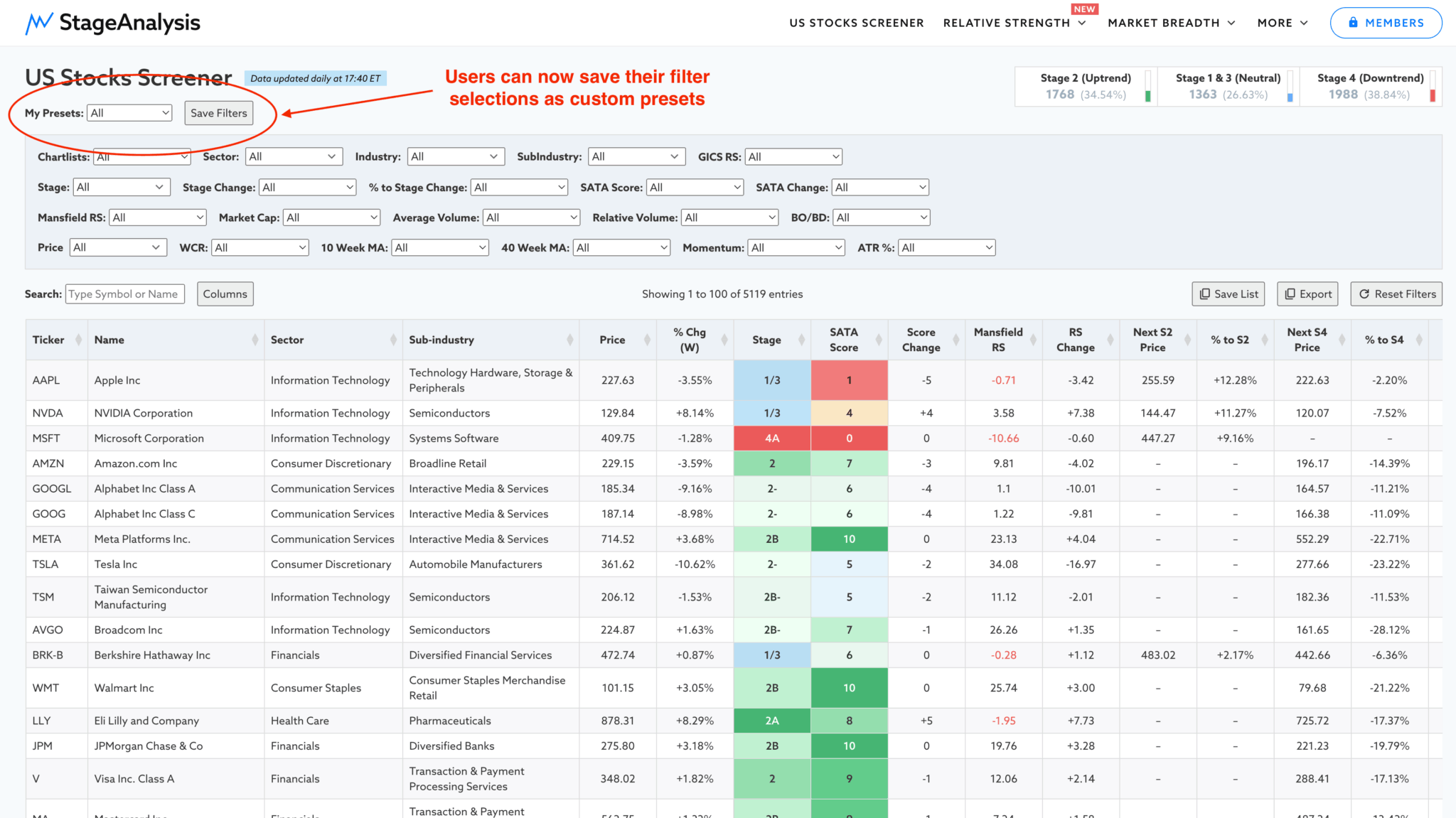Viewport: 1456px width, 818px height.
Task: Expand the More menu
Action: [x=1283, y=23]
